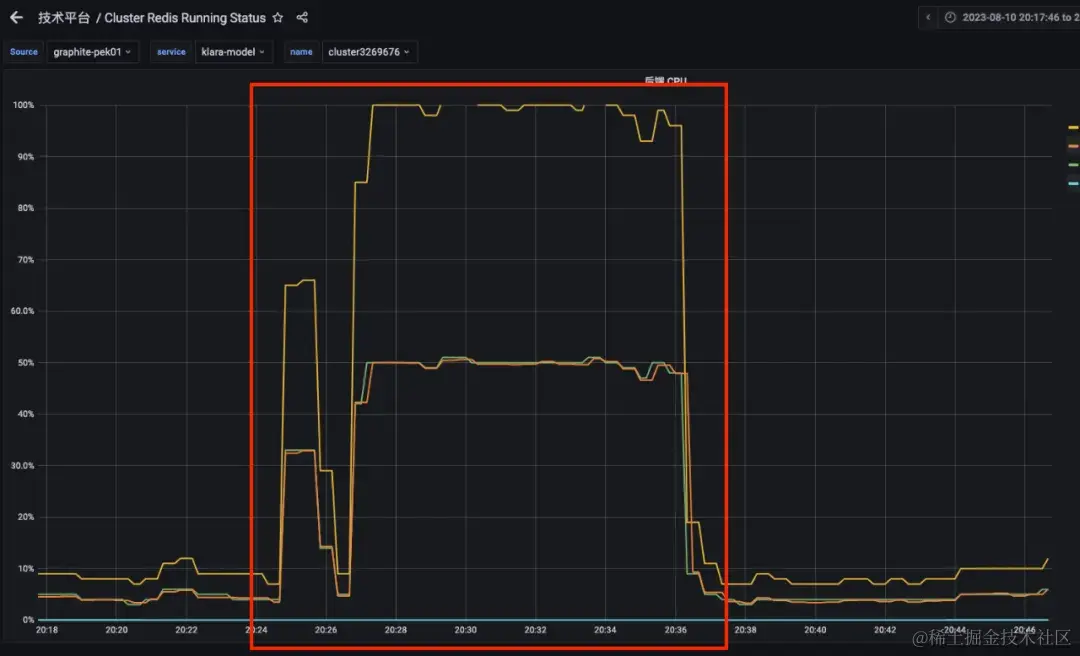Click the 20:36 time axis label

click(x=675, y=630)
